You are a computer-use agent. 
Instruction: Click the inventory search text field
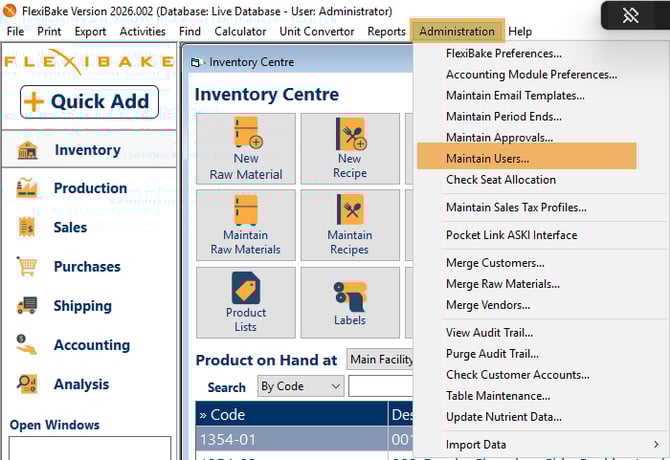[x=380, y=386]
